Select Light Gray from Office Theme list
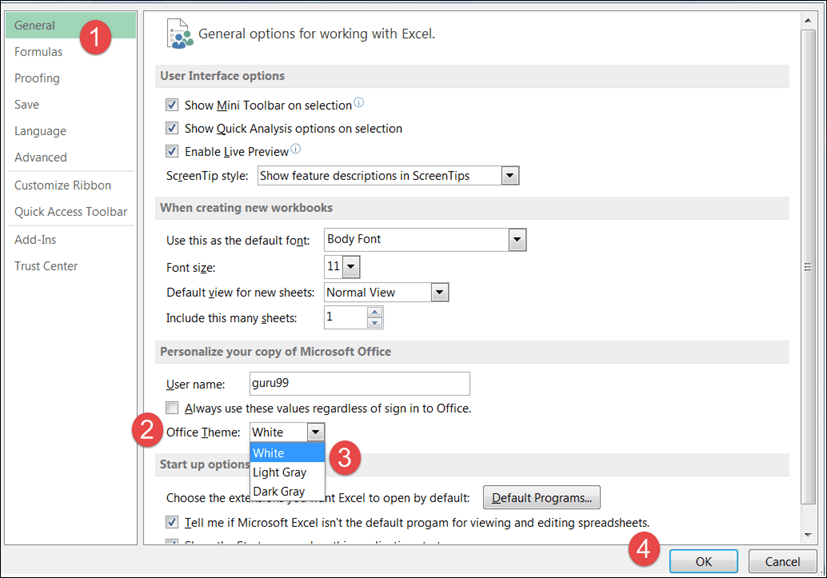 pos(279,472)
